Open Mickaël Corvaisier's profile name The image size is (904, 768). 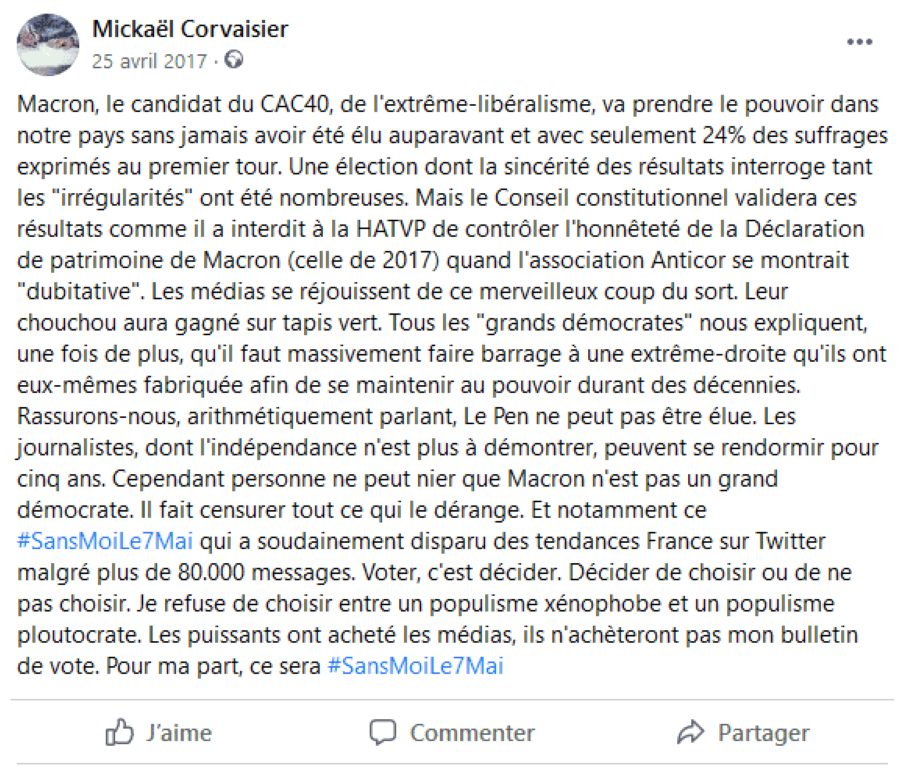189,30
